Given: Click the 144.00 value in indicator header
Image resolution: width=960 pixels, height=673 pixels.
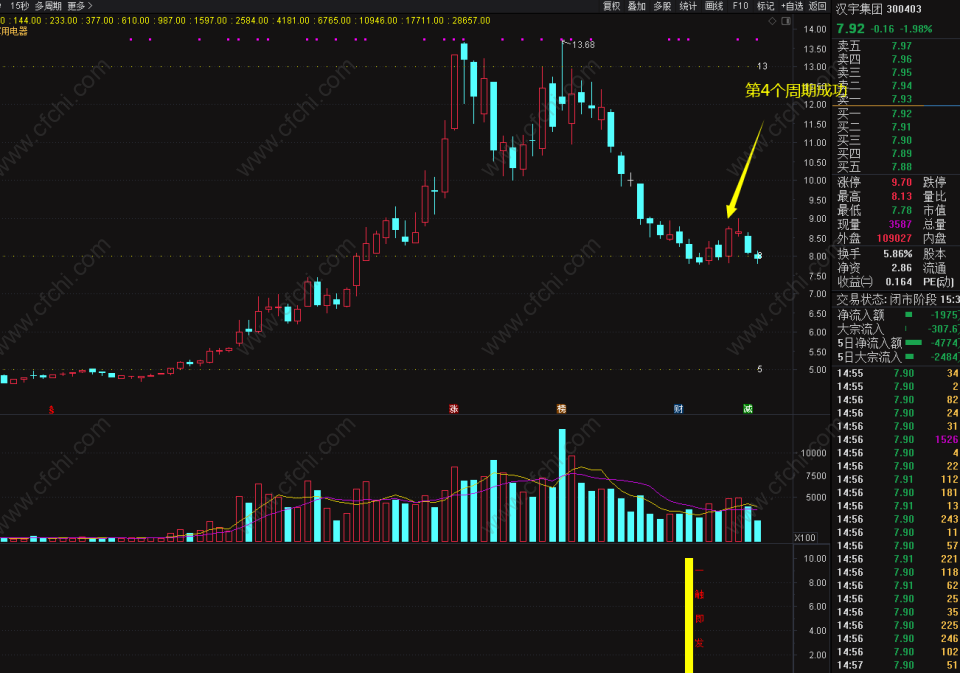Looking at the screenshot, I should pos(28,21).
